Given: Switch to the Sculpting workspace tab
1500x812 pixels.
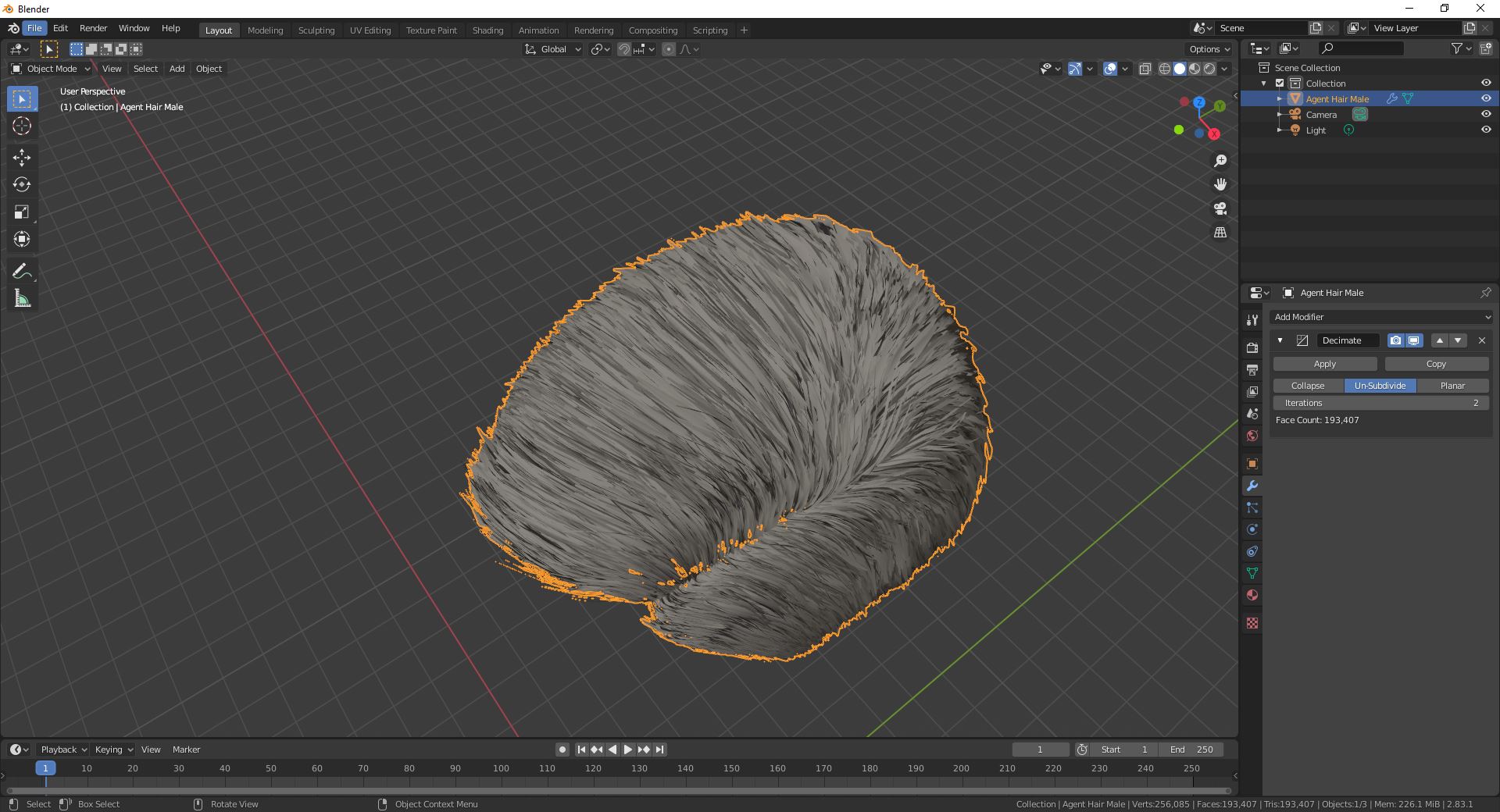Looking at the screenshot, I should pos(316,30).
